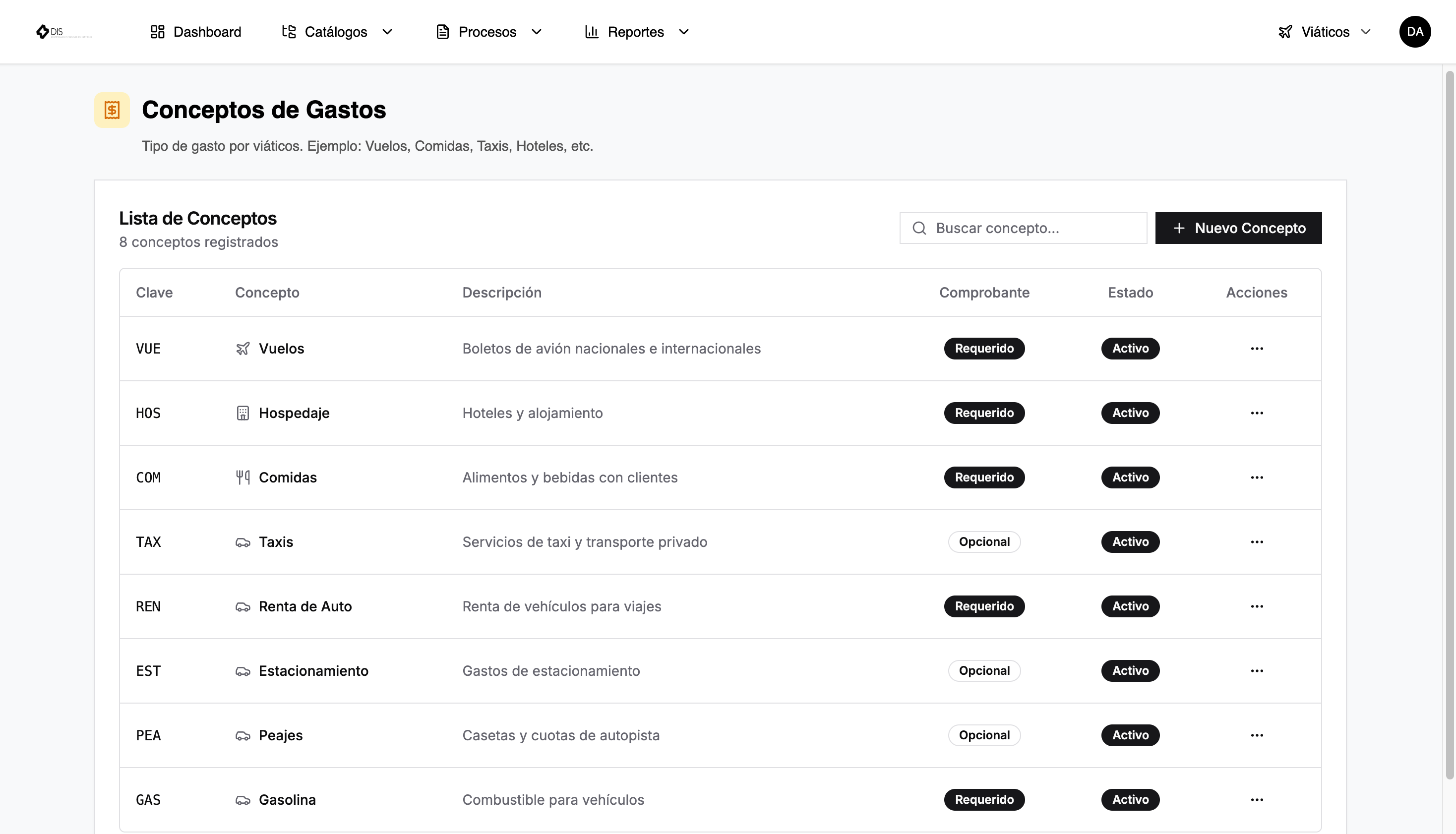The image size is (1456, 834).
Task: Click the utensils icon in Comidas row
Action: [243, 477]
